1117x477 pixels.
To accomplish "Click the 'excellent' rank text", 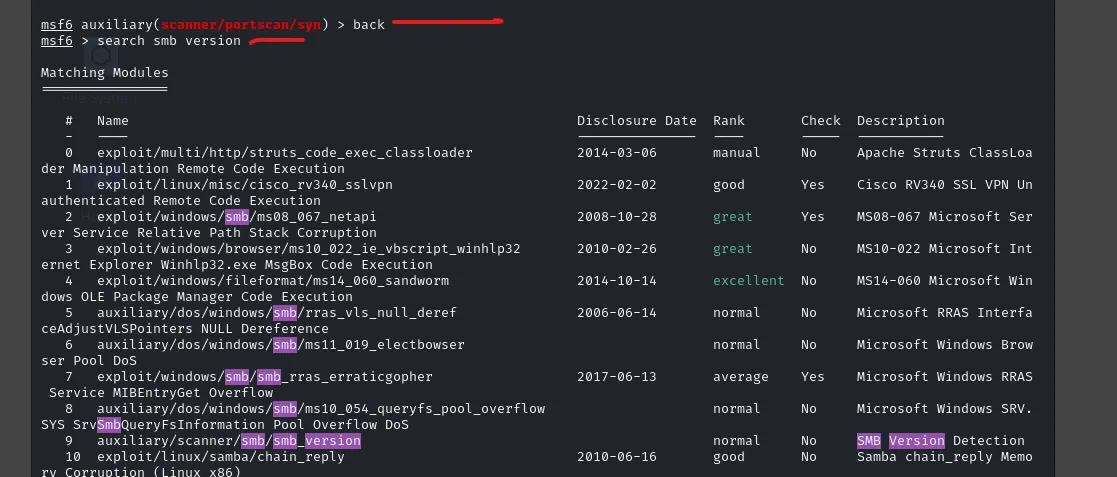I will click(749, 281).
